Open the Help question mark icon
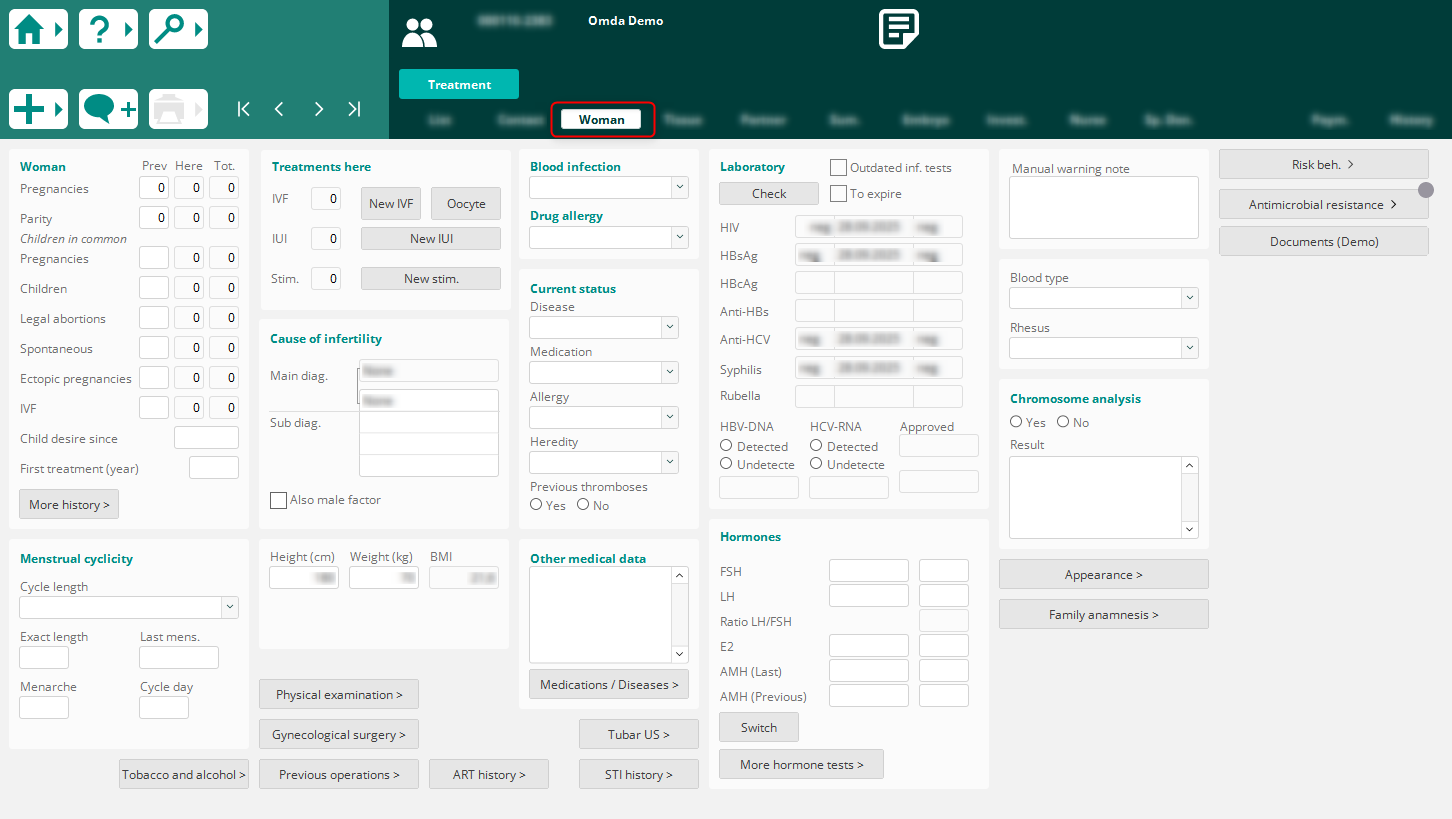1452x819 pixels. click(x=108, y=29)
